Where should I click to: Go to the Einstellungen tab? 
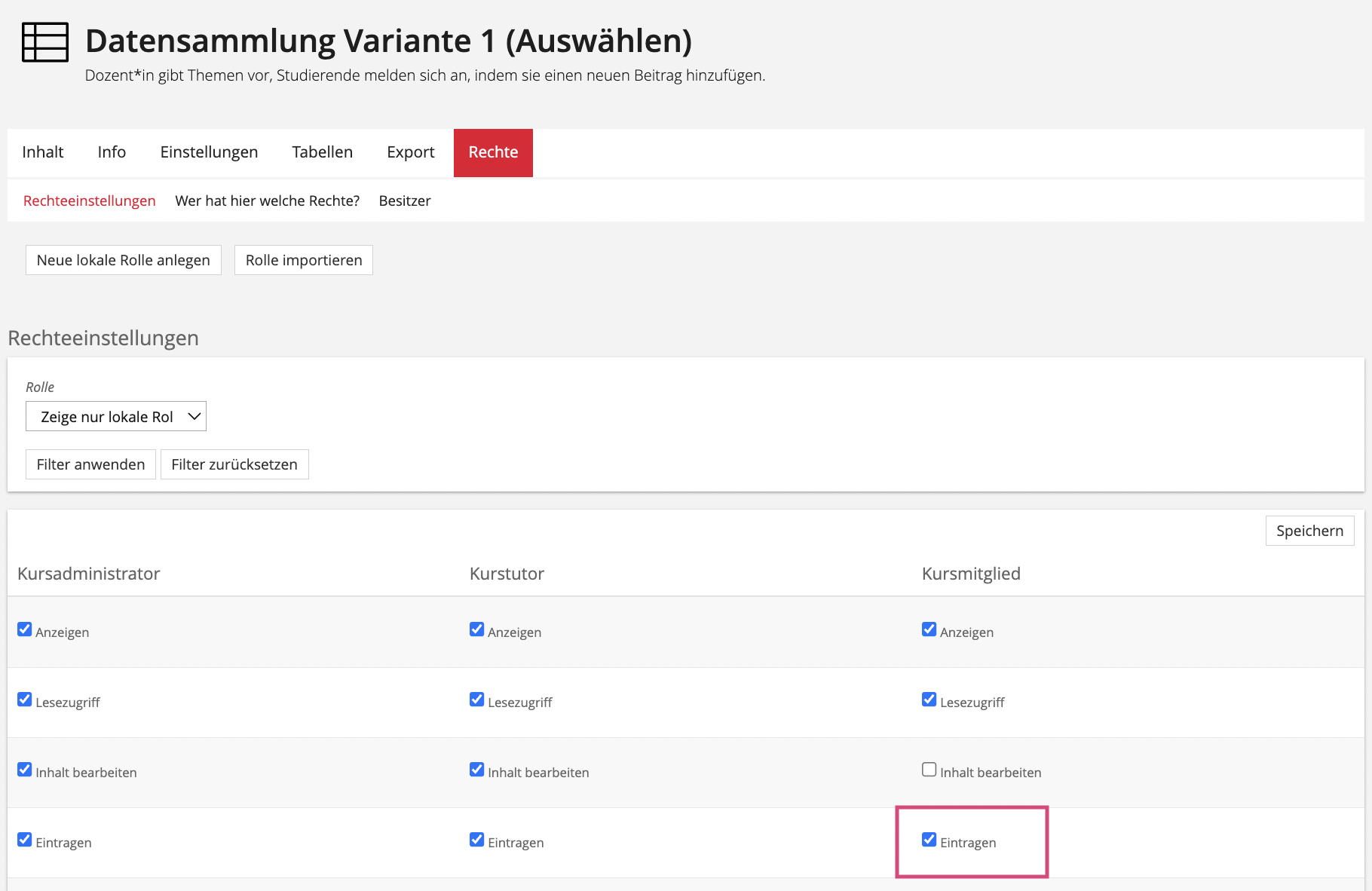pos(209,152)
